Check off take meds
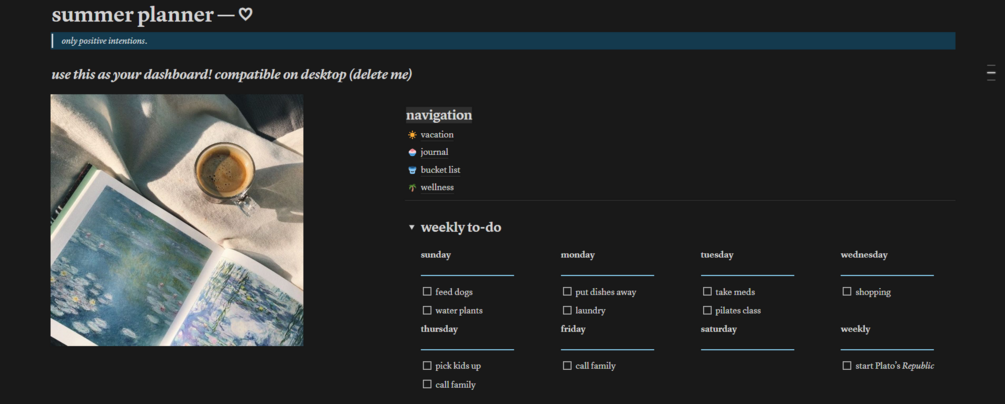 click(x=707, y=291)
